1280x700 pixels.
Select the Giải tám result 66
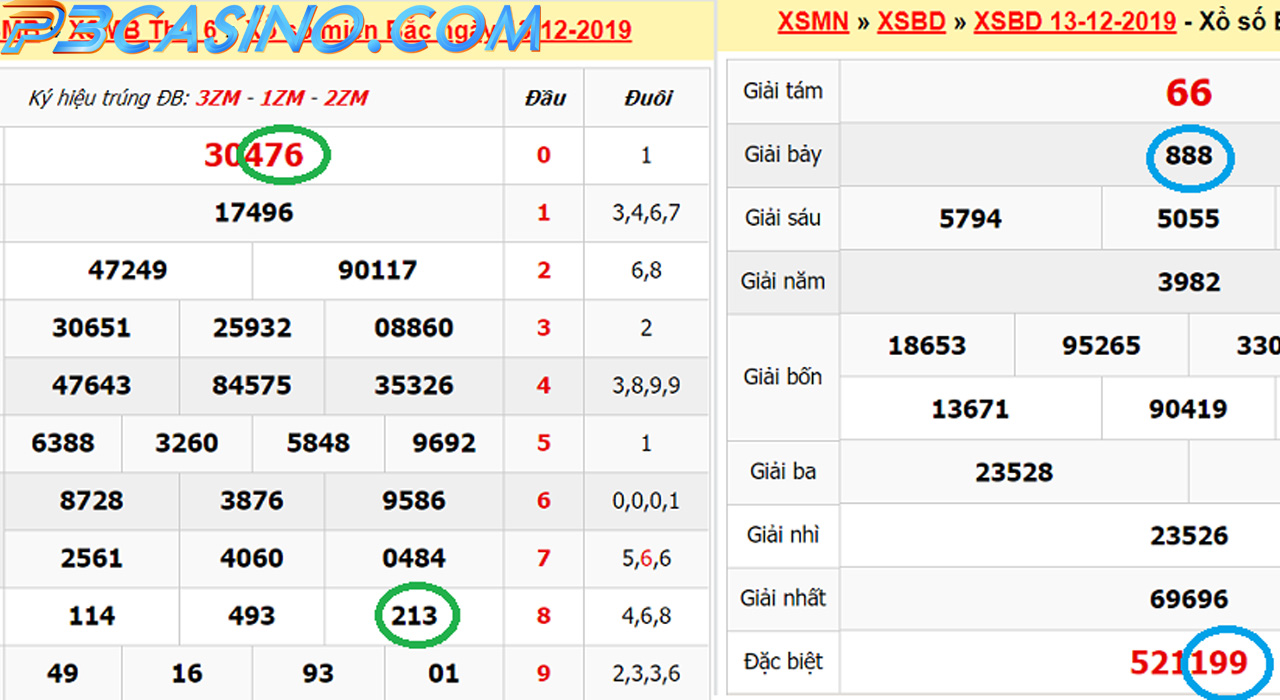click(1188, 93)
